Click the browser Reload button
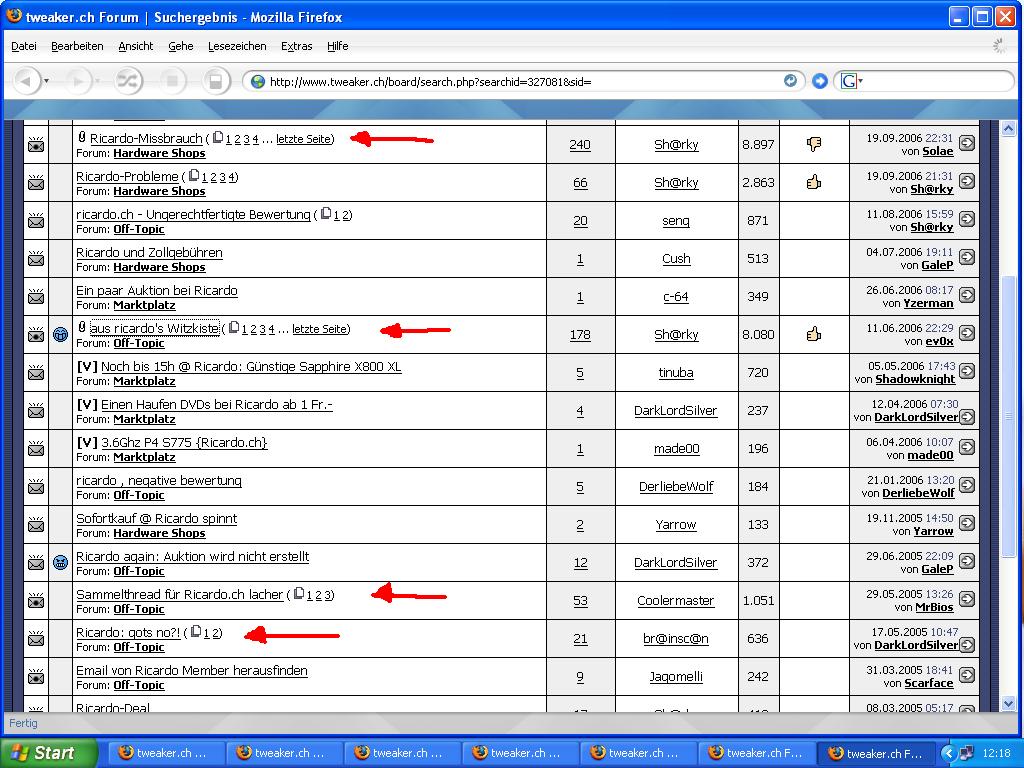 [128, 81]
